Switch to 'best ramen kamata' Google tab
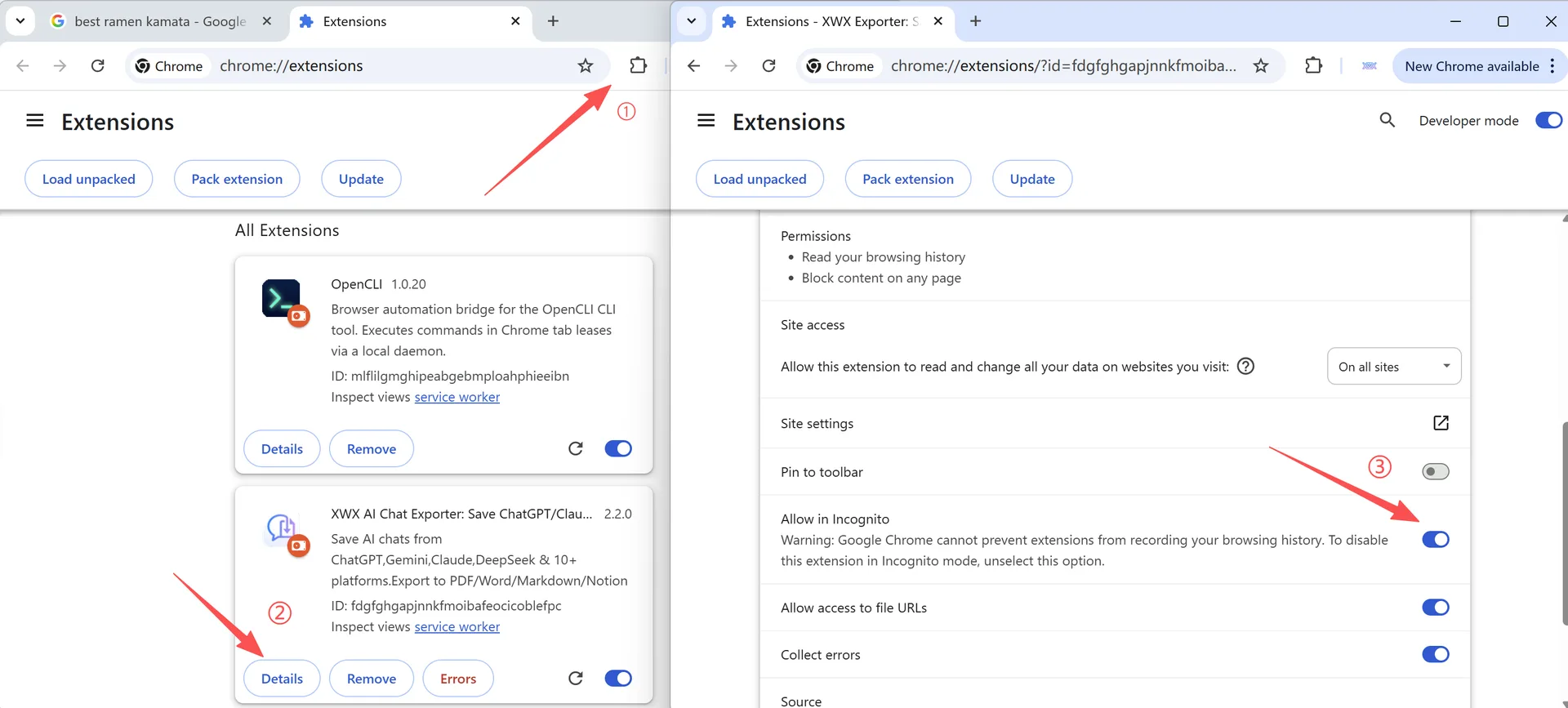Screen dimensions: 1568x708 click(x=161, y=21)
